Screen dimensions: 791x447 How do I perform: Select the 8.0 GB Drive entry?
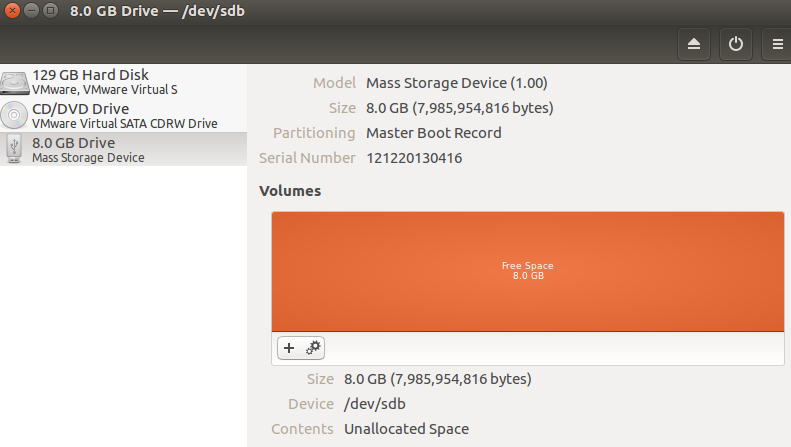point(124,149)
